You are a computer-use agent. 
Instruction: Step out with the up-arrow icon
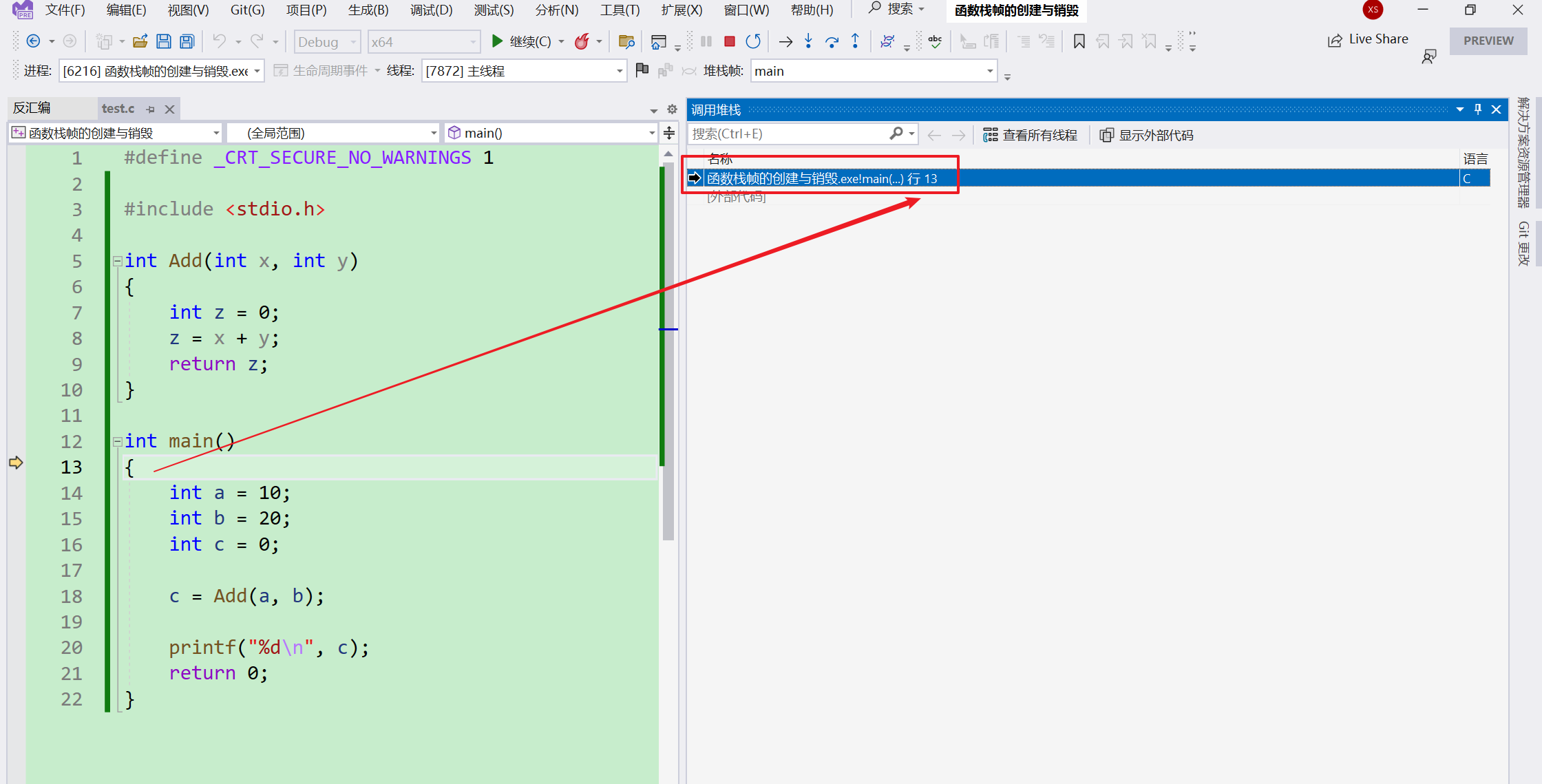(855, 41)
